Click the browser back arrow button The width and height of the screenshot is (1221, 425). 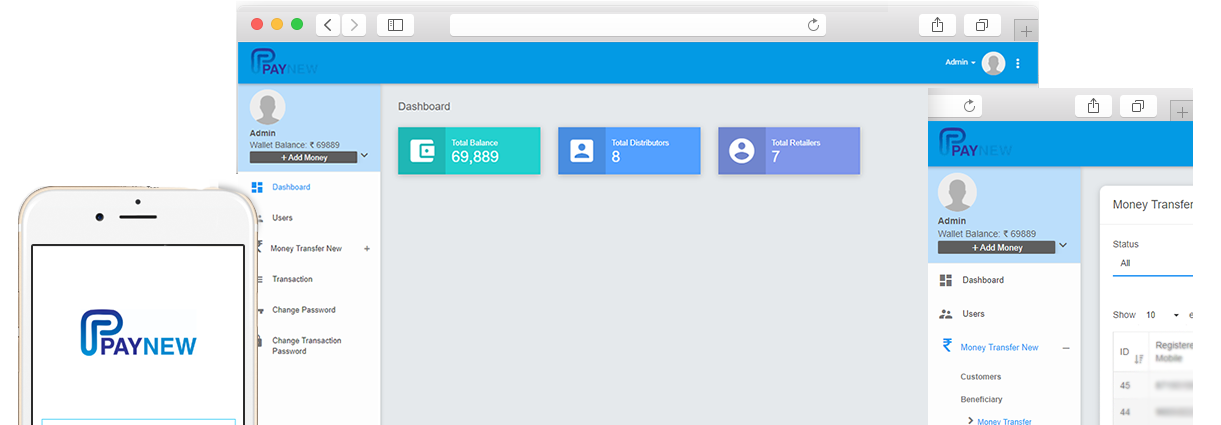pos(328,25)
